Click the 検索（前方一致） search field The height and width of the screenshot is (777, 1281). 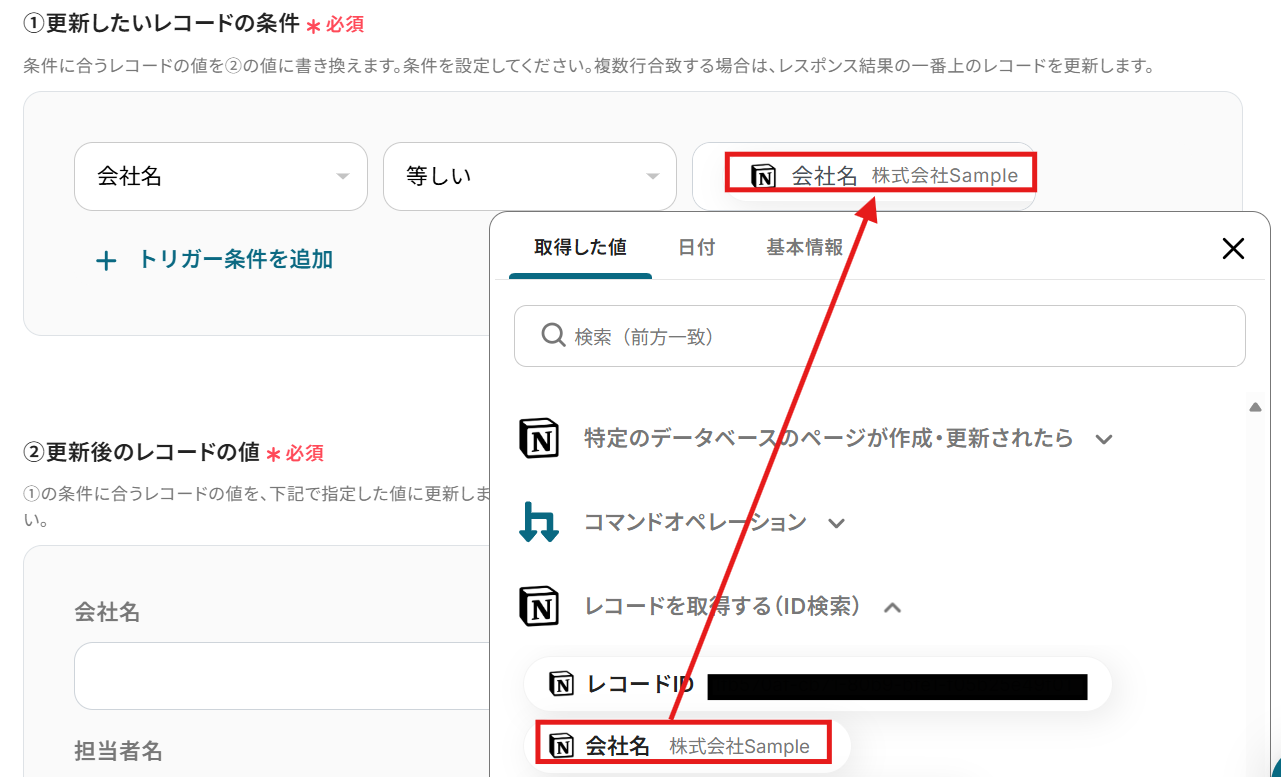pyautogui.click(x=880, y=336)
